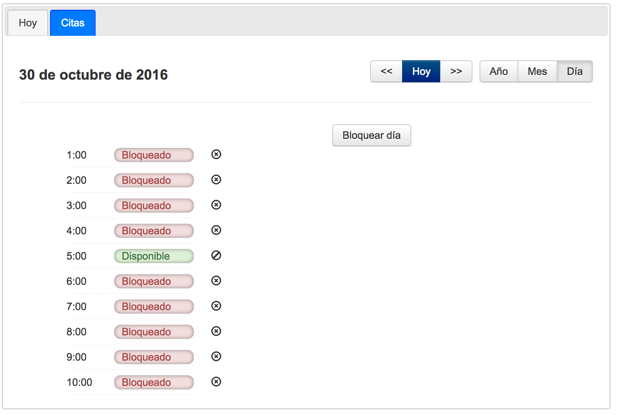
Task: Go to the previous day with <<
Action: tap(386, 71)
